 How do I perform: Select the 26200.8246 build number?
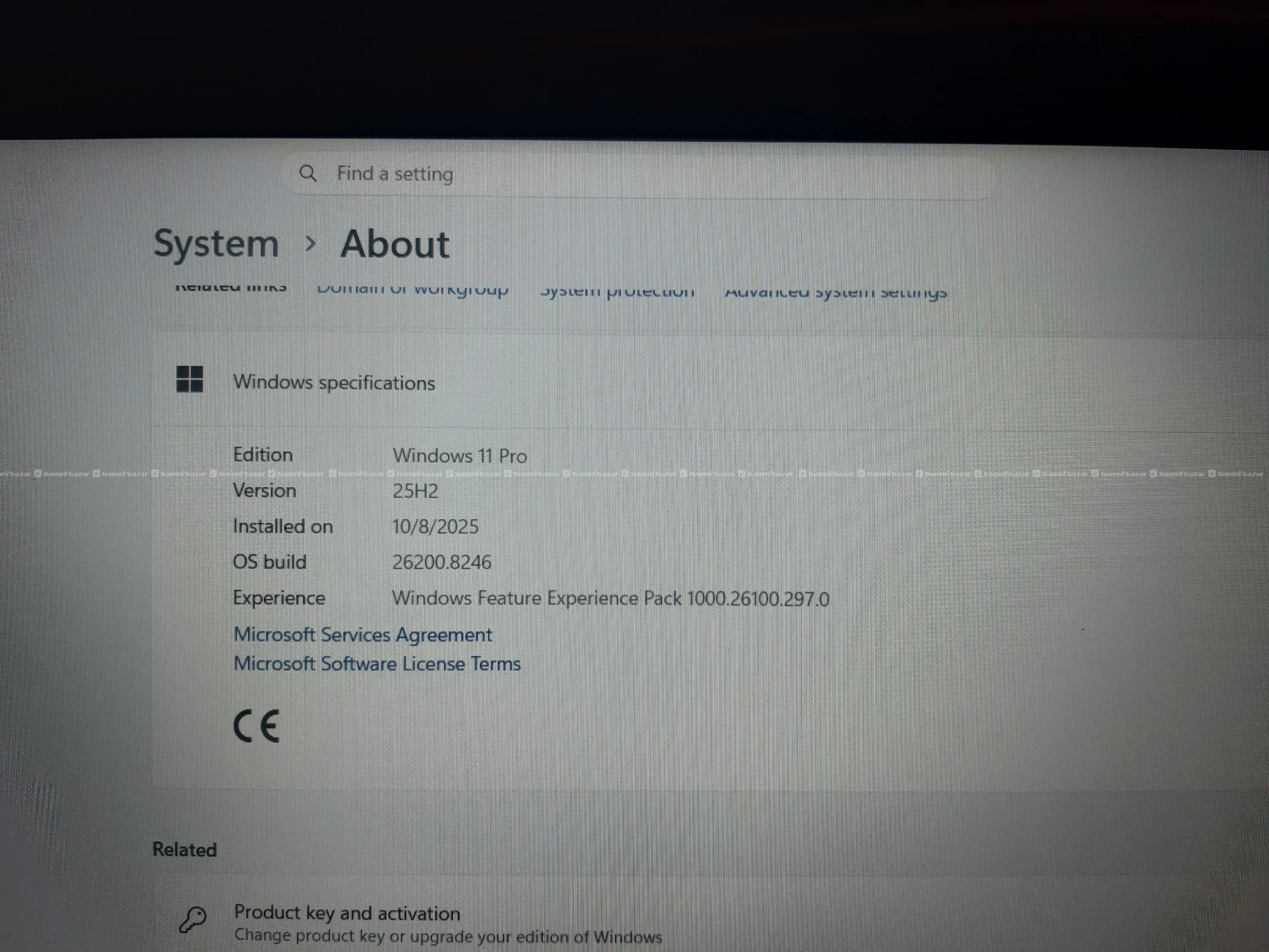(442, 563)
